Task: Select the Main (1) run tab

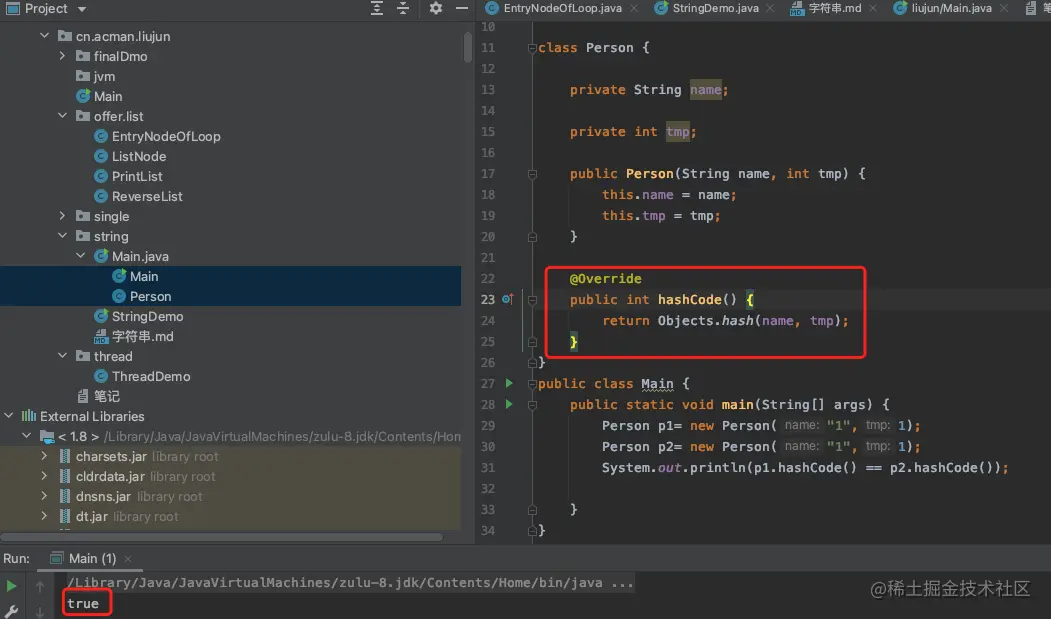Action: tap(84, 558)
